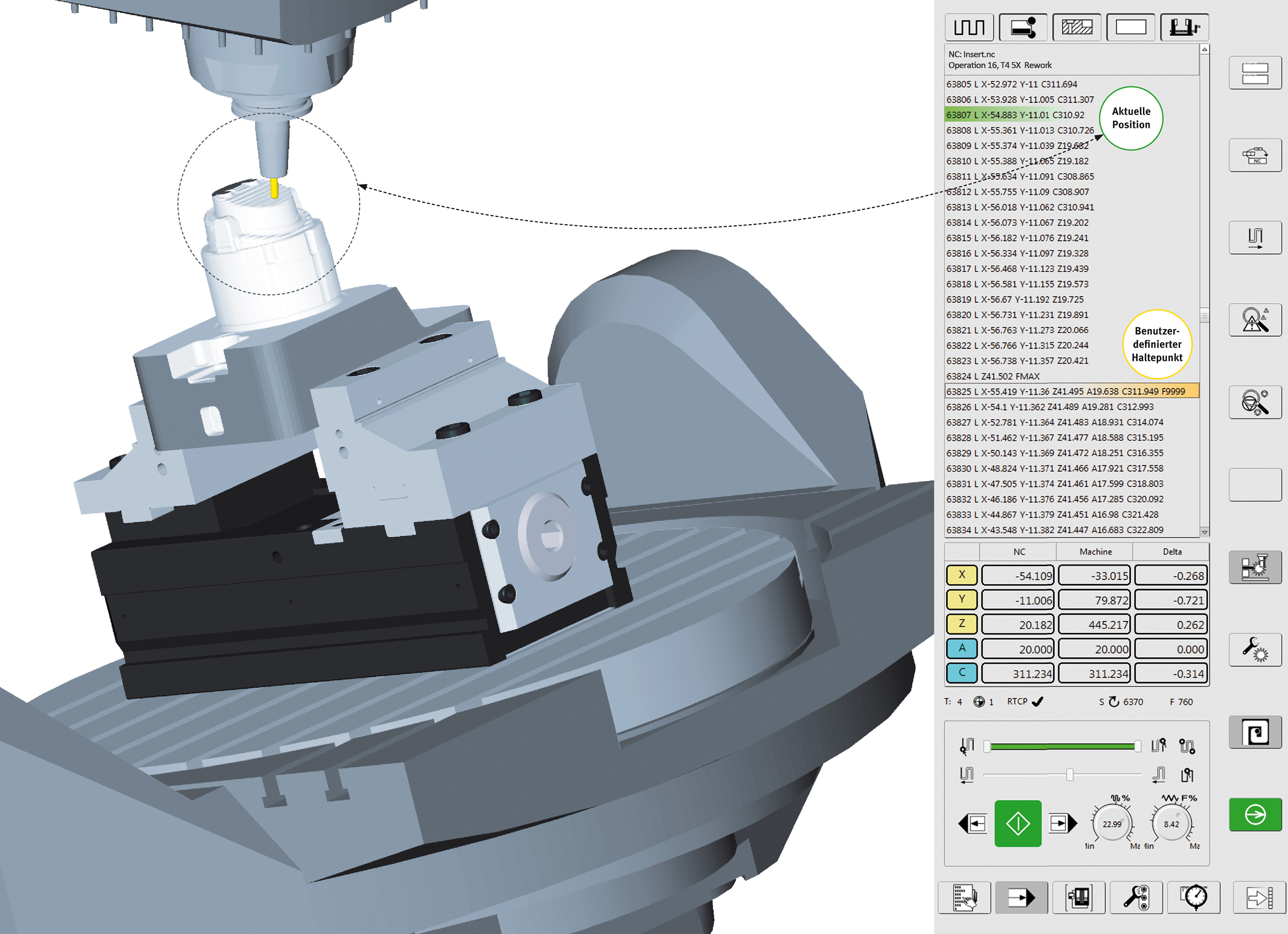Viewport: 1288px width, 934px height.
Task: Switch to the wrench traffic-light settings tab
Action: click(1136, 898)
